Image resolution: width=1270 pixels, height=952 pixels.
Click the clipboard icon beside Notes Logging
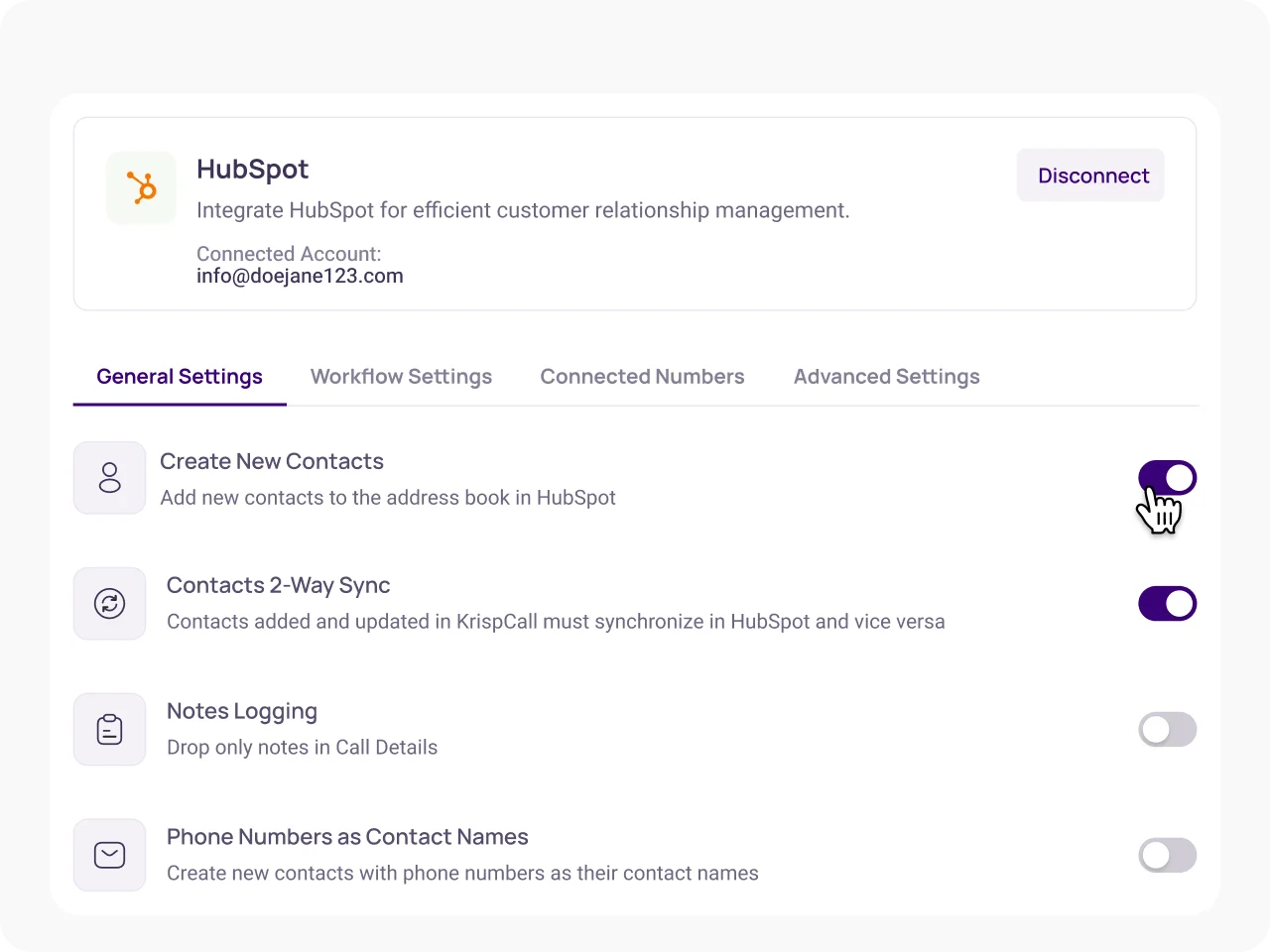[x=110, y=729]
